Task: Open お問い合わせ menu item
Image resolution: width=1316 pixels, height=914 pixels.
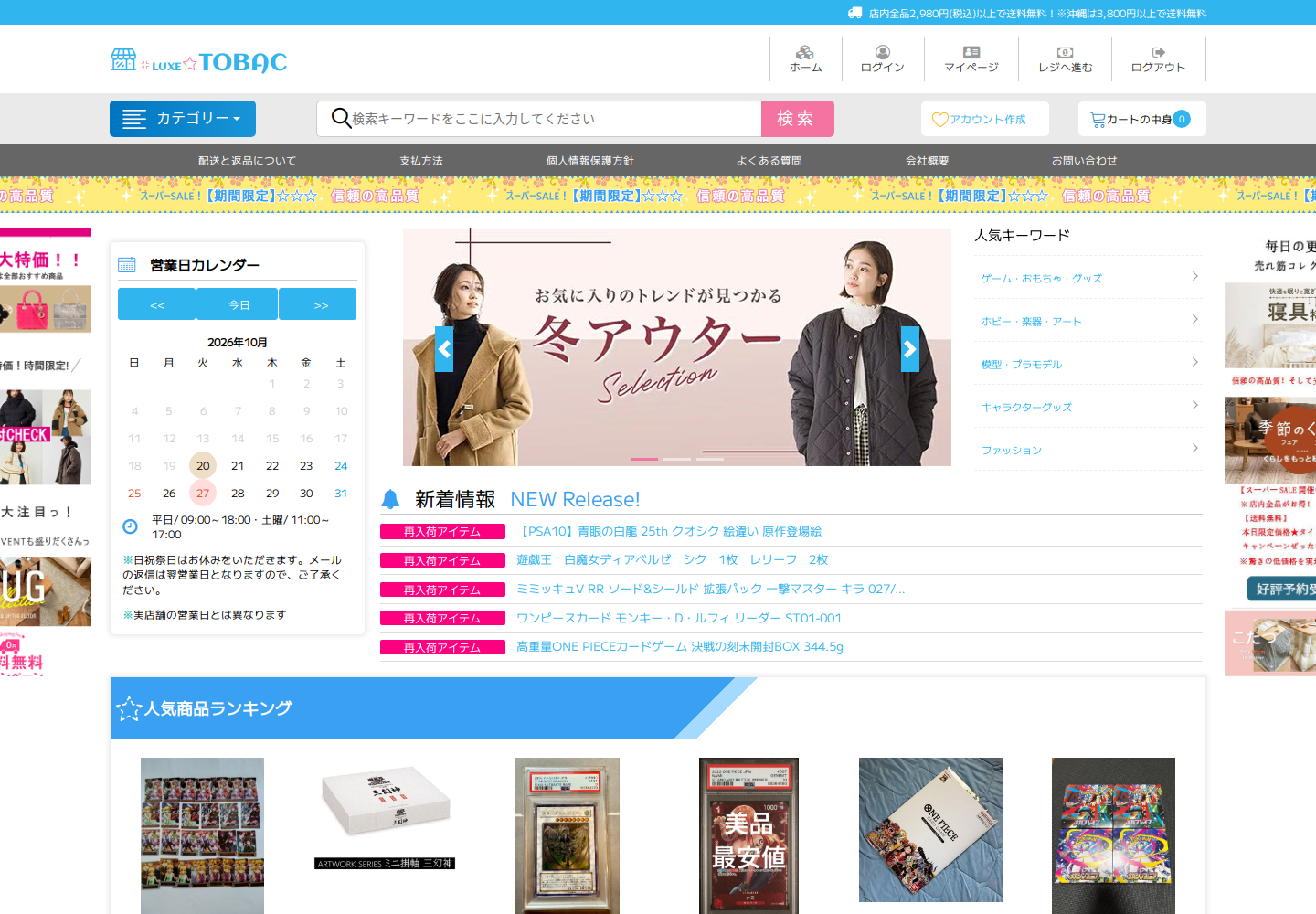Action: pos(1085,161)
